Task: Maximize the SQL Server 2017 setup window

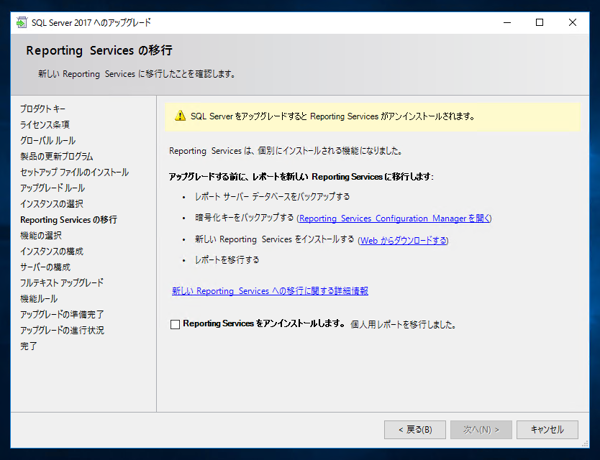Action: [540, 23]
